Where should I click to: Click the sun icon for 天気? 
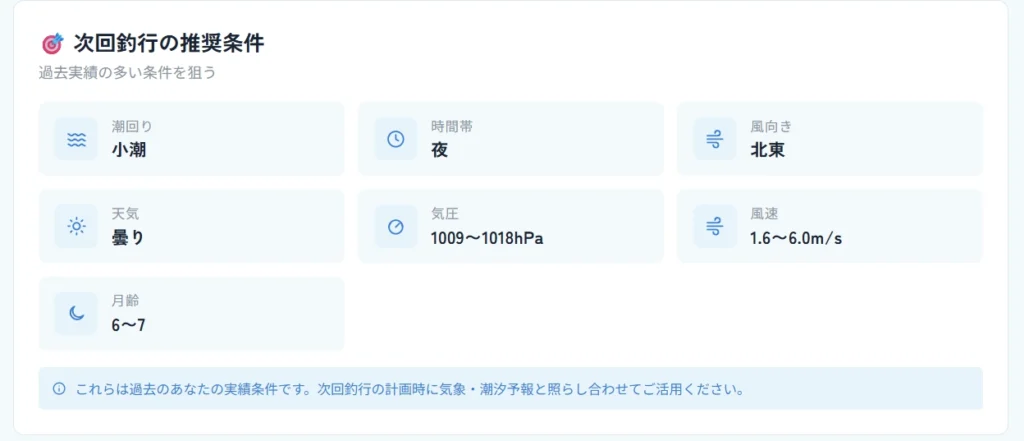[x=76, y=226]
